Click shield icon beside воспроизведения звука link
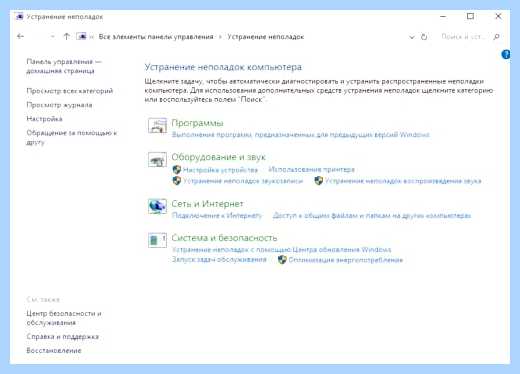Image resolution: width=520 pixels, height=374 pixels. [319, 181]
